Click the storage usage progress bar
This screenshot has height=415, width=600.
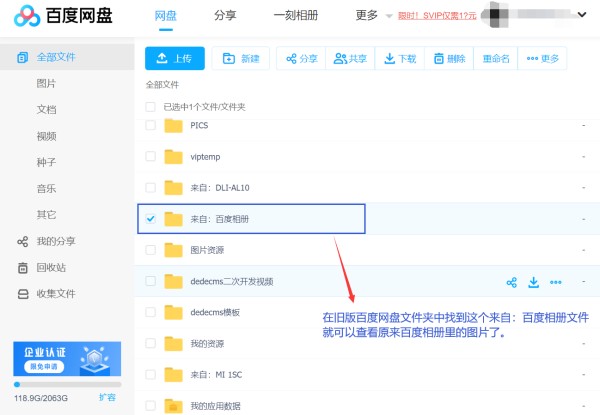68,384
